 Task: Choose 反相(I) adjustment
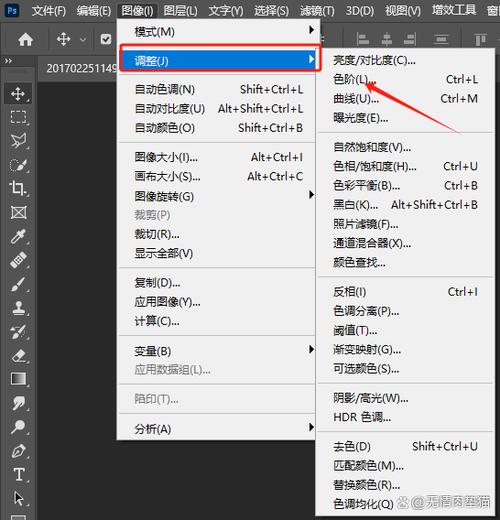(x=405, y=292)
